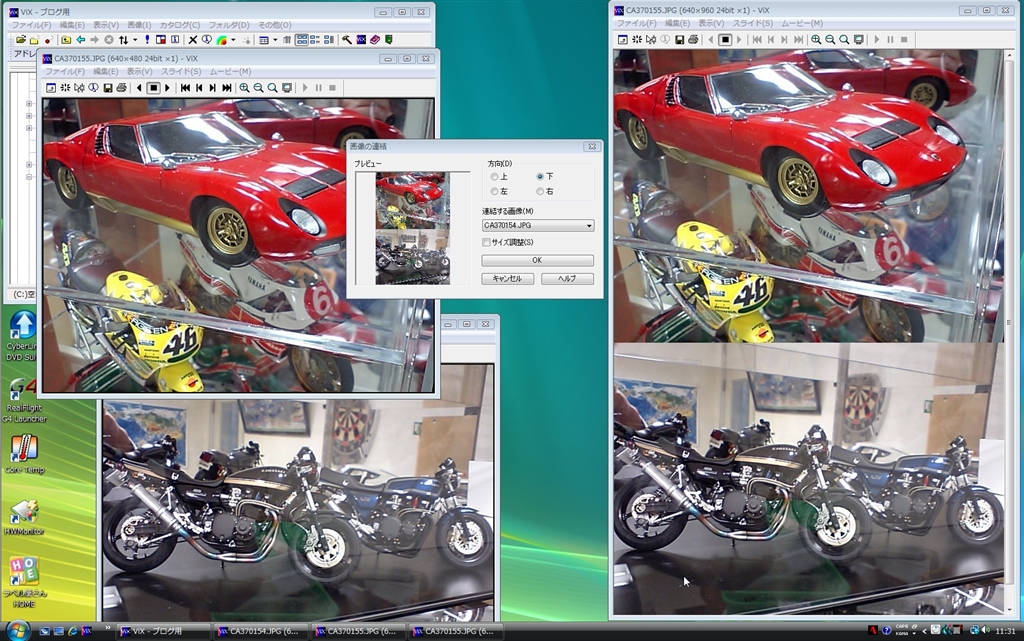Click zoom out magnifier in 640×480 viewer
Screen dimensions: 1024x641
tap(259, 87)
